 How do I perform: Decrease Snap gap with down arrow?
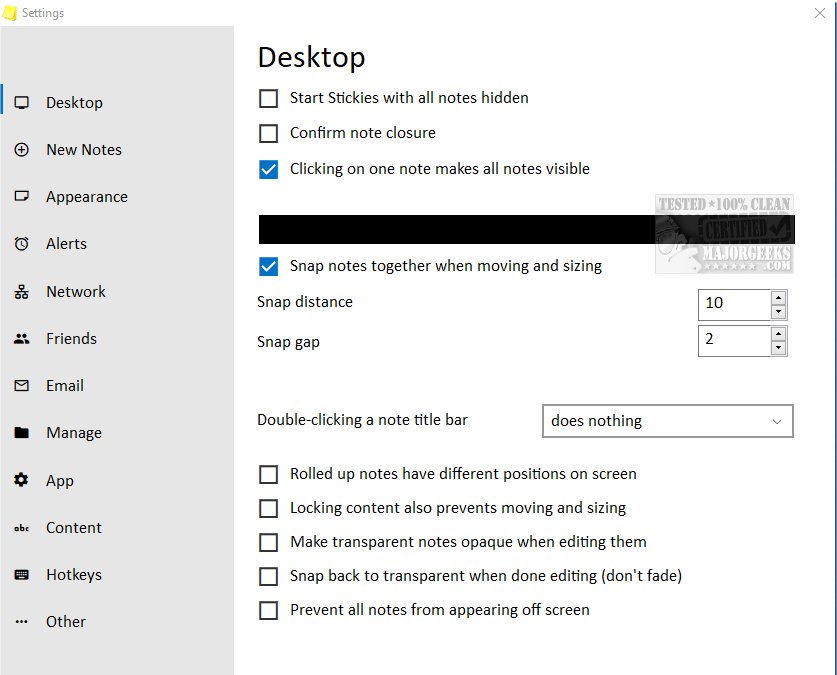778,348
